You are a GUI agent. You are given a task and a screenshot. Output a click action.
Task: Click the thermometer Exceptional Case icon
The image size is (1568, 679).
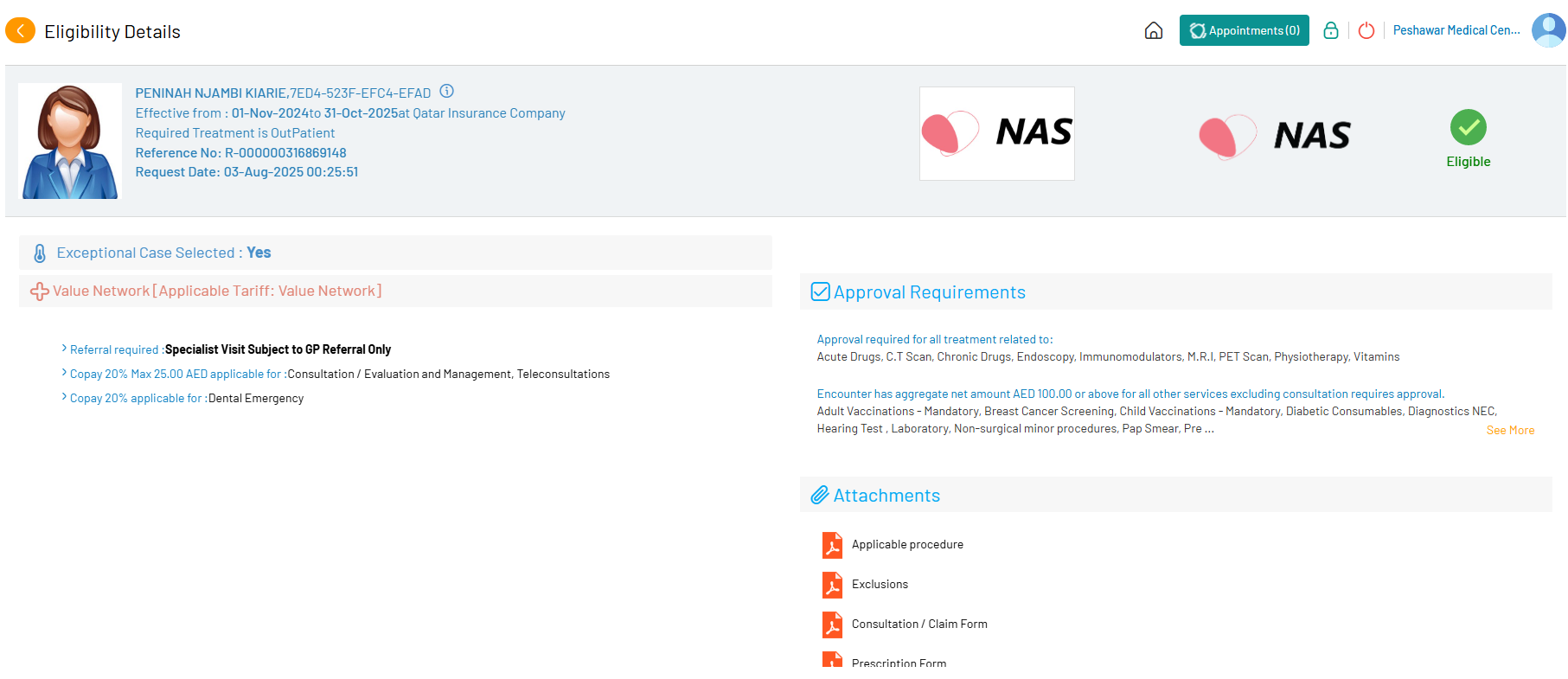tap(40, 253)
